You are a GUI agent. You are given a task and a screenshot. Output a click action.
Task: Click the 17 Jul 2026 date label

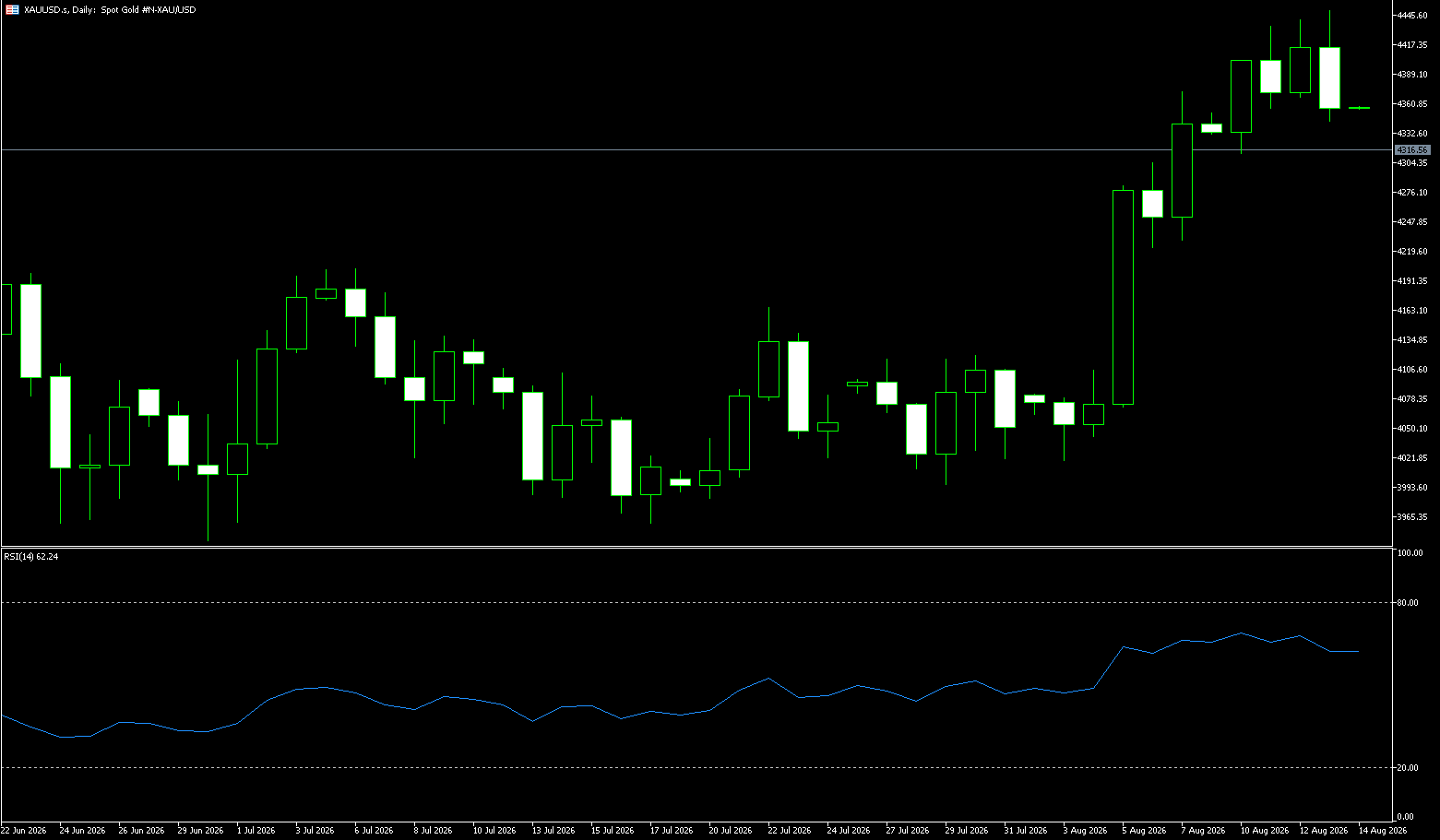click(x=672, y=831)
